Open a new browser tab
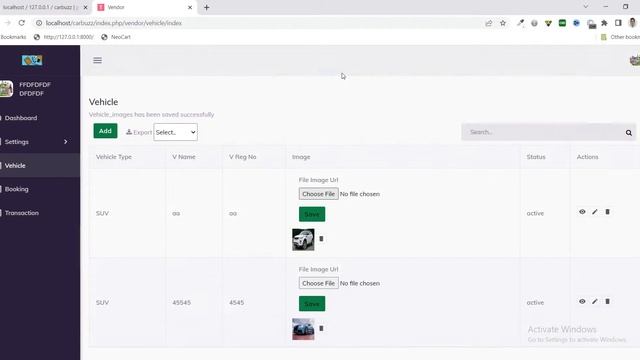Viewport: 640px width, 360px height. tap(207, 7)
